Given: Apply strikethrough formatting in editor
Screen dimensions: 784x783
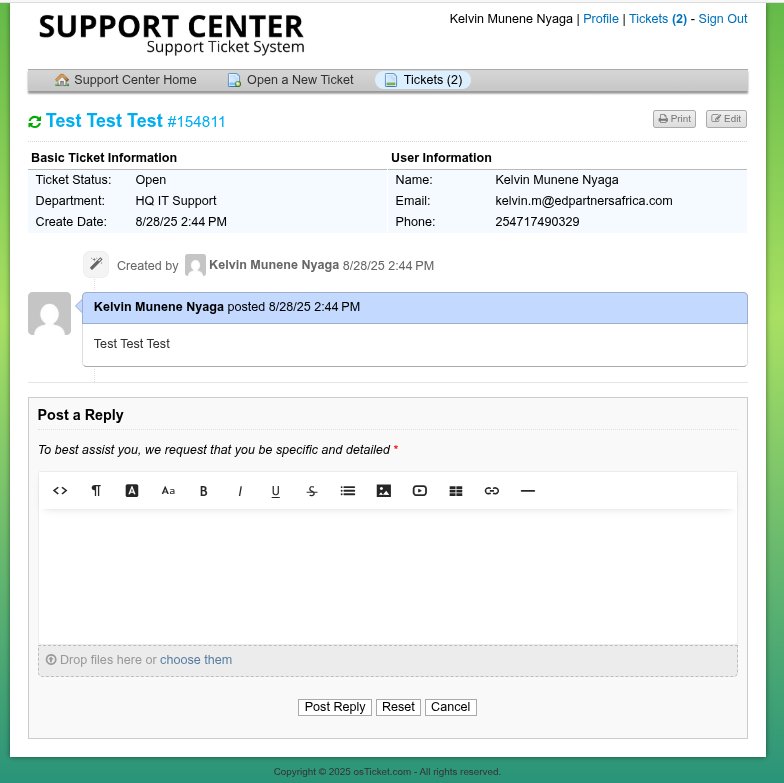Looking at the screenshot, I should tap(312, 491).
